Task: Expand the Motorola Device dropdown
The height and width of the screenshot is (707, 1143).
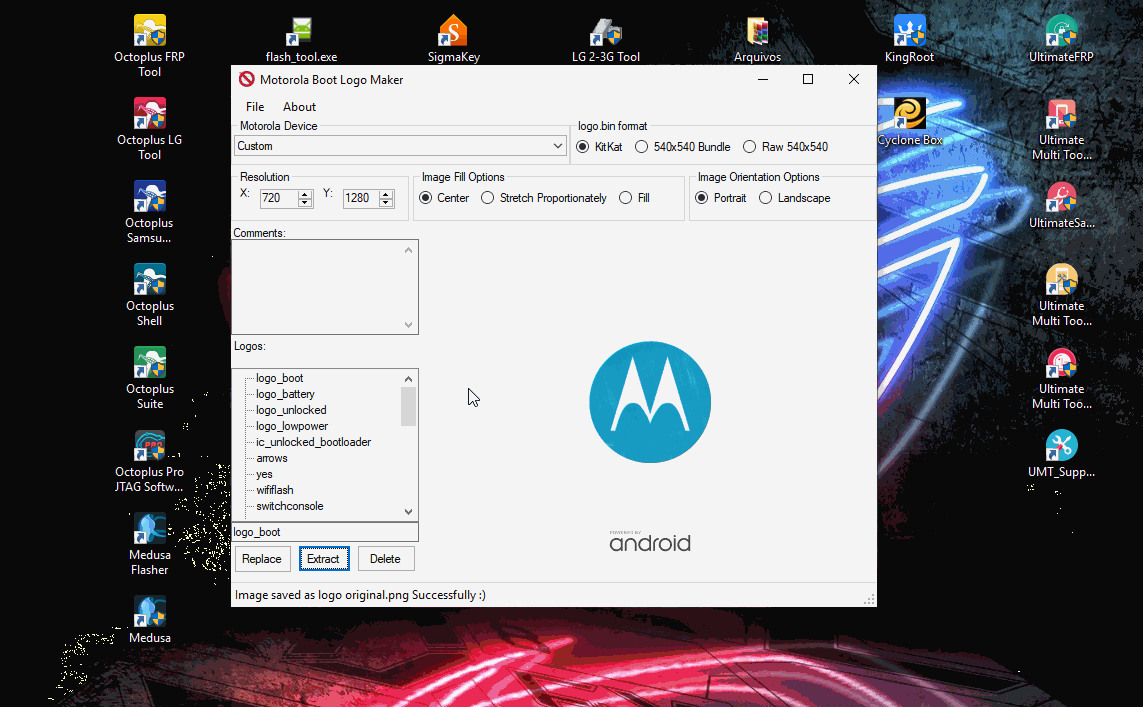Action: coord(558,146)
